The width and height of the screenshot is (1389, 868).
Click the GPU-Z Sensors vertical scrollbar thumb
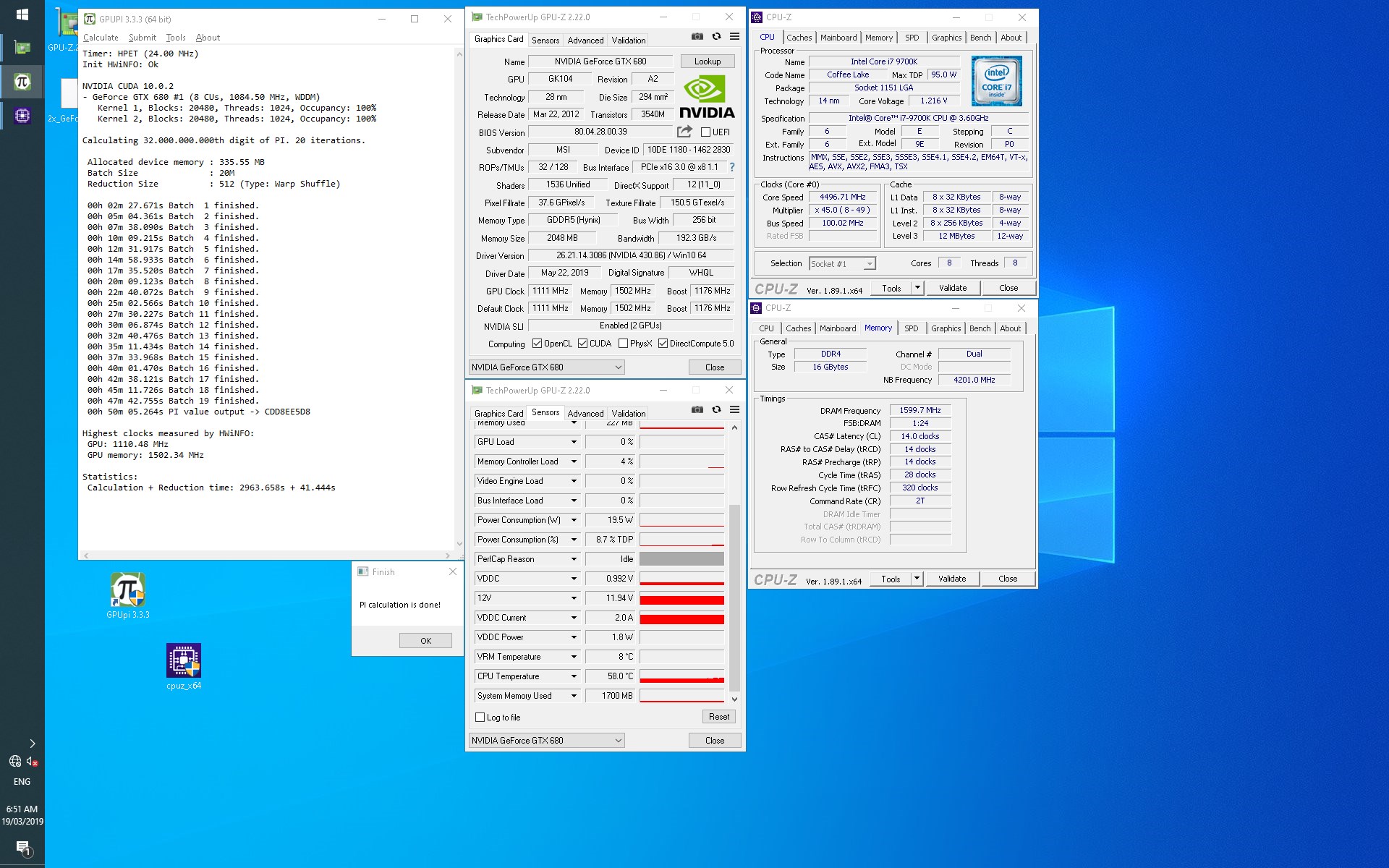coord(734,597)
